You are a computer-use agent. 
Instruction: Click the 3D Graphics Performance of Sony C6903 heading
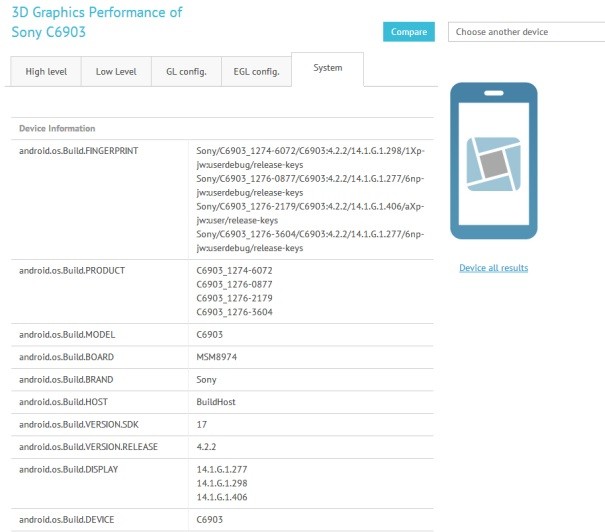pos(97,22)
